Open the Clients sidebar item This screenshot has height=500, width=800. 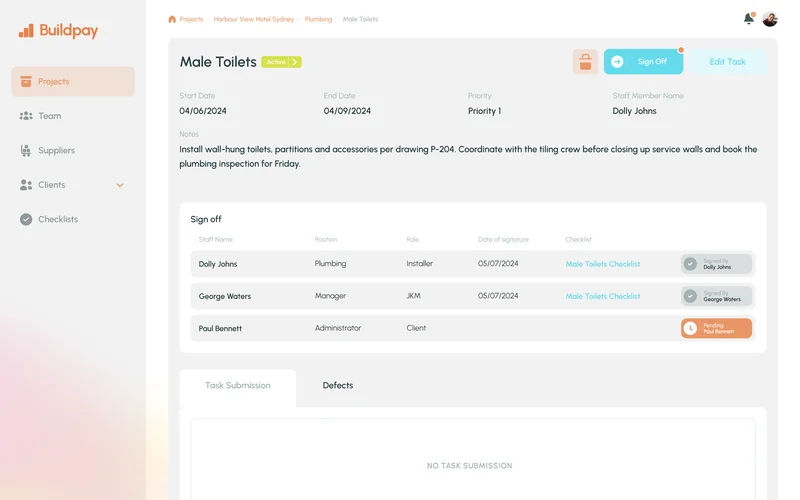pyautogui.click(x=73, y=185)
